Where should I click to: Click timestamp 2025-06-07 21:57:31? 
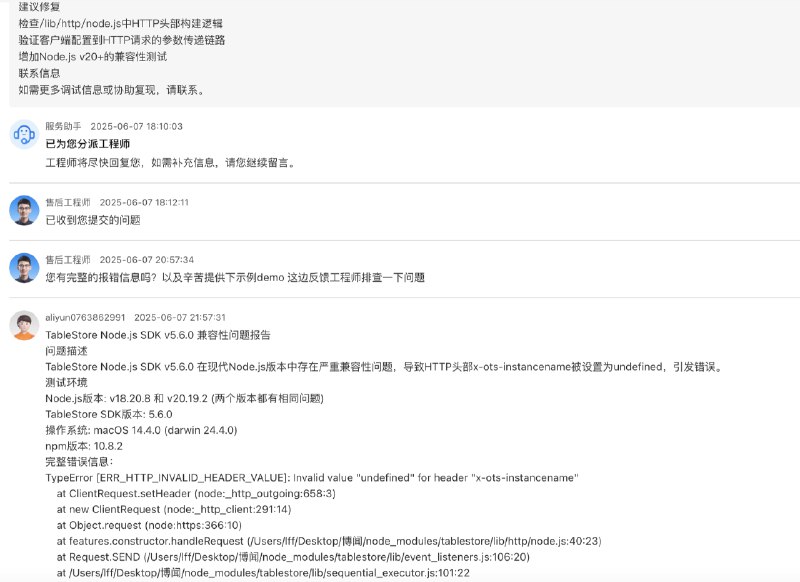click(180, 317)
